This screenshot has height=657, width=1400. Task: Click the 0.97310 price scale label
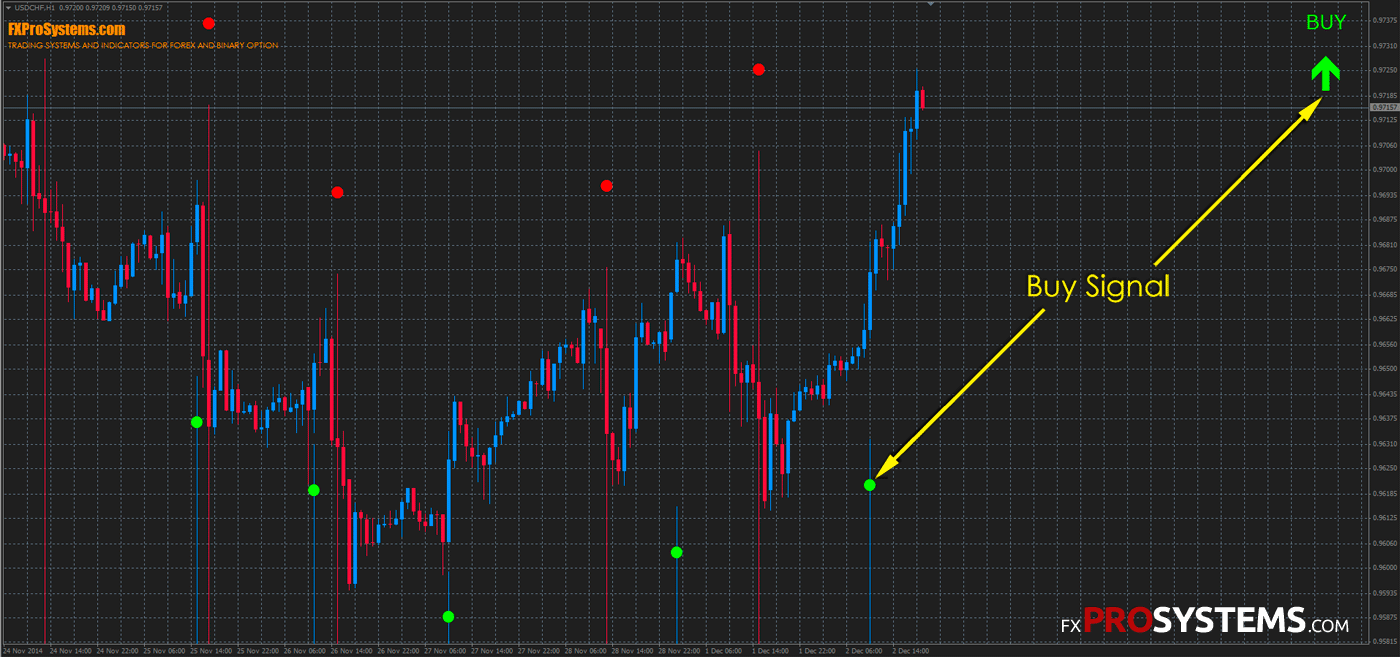(1385, 46)
